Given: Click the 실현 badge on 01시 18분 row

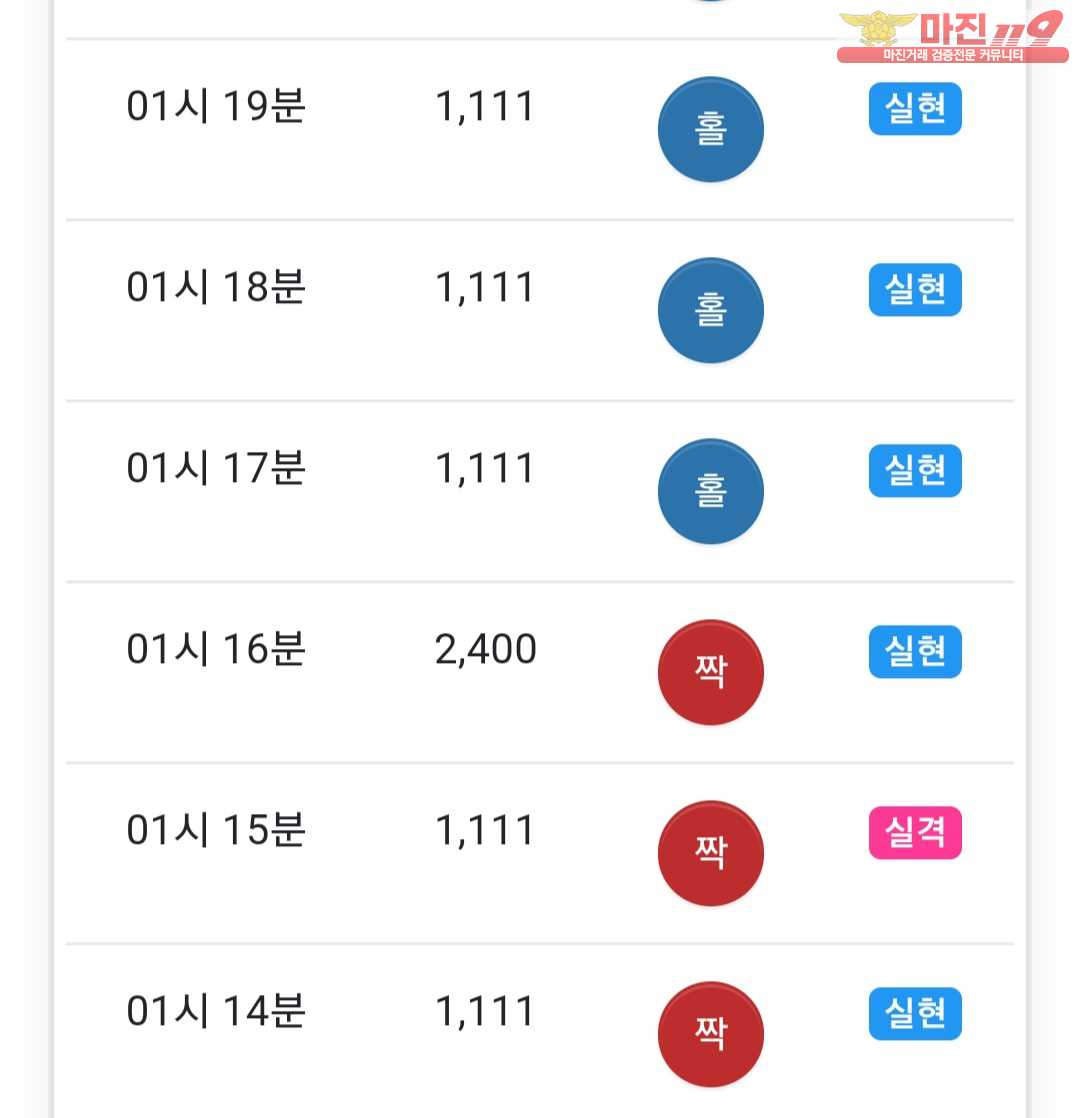Looking at the screenshot, I should point(915,290).
